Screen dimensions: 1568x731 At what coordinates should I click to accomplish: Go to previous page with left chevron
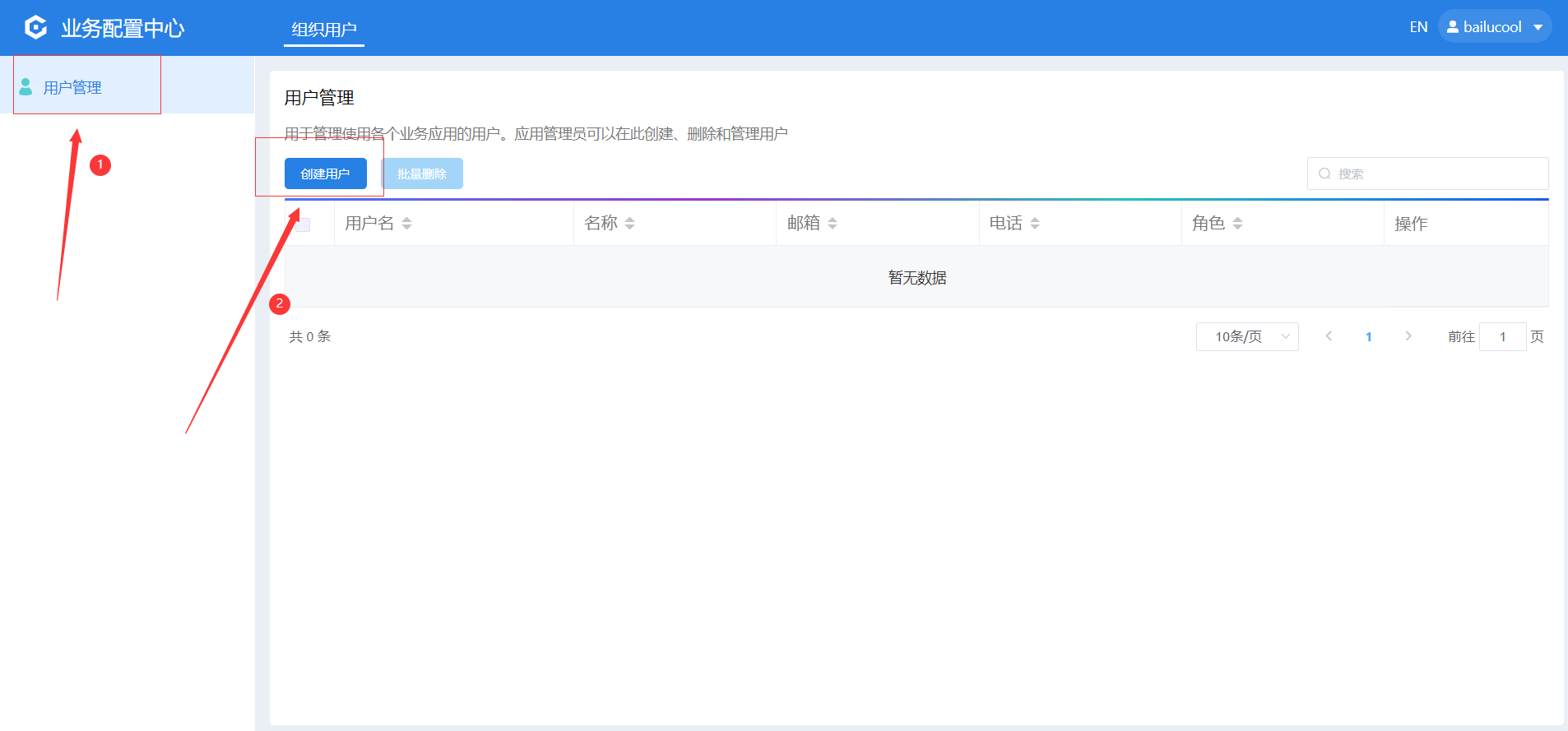tap(1329, 336)
